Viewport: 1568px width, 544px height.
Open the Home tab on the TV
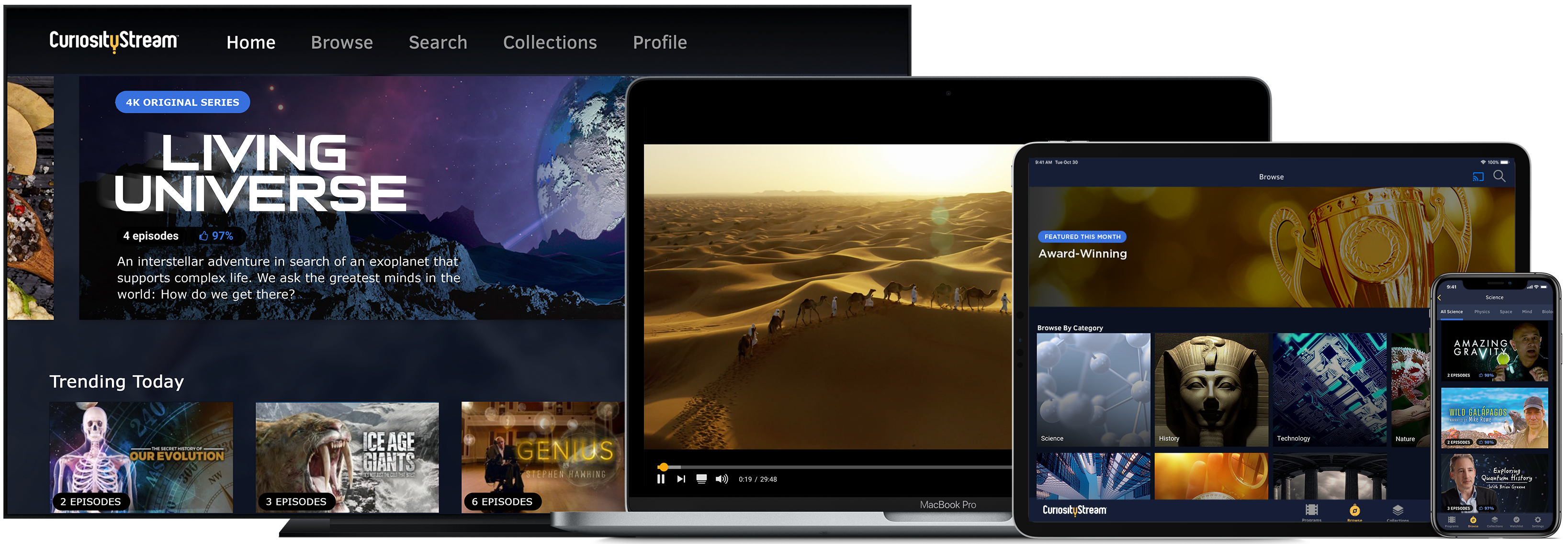(251, 42)
